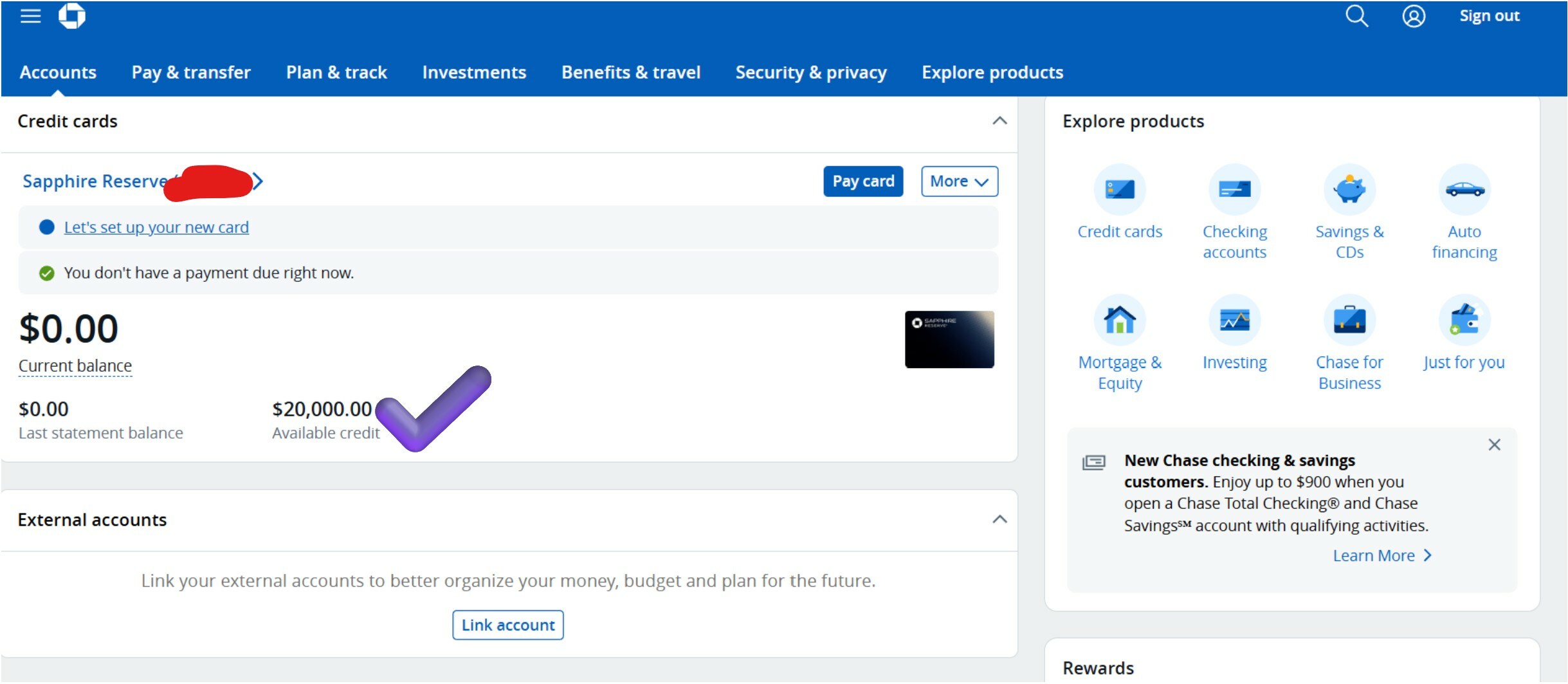Click the Sapphire Reserve card image
The height and width of the screenshot is (684, 1568).
point(949,339)
